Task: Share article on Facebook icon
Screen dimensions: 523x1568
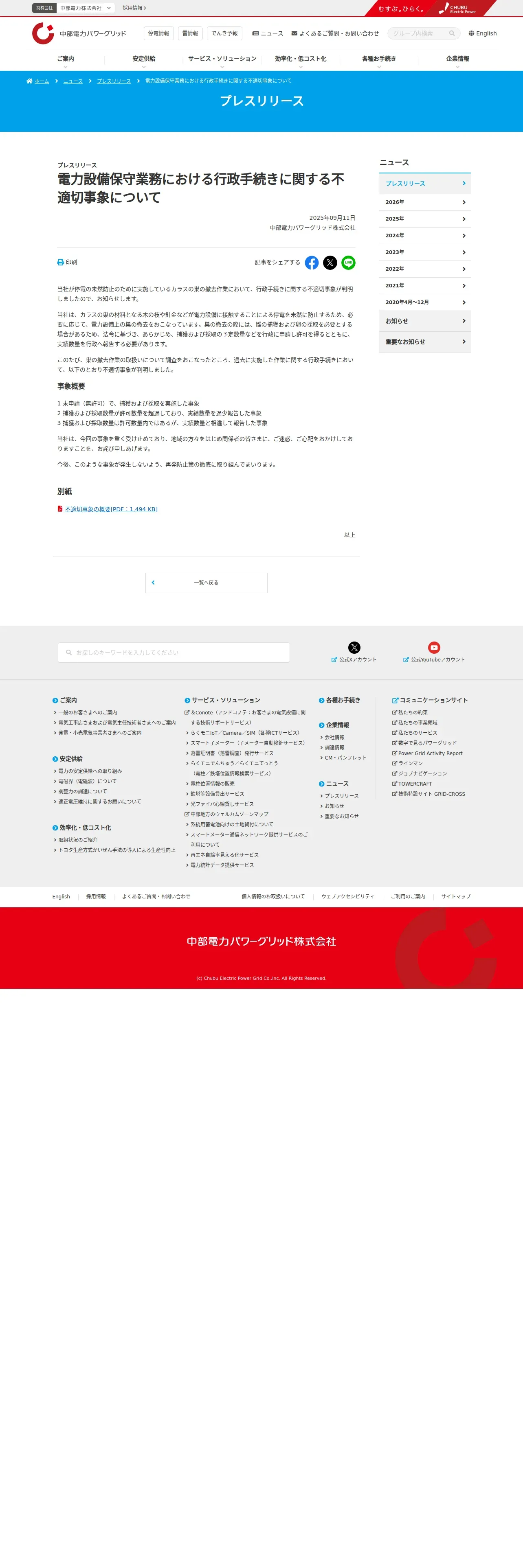Action: pos(311,262)
